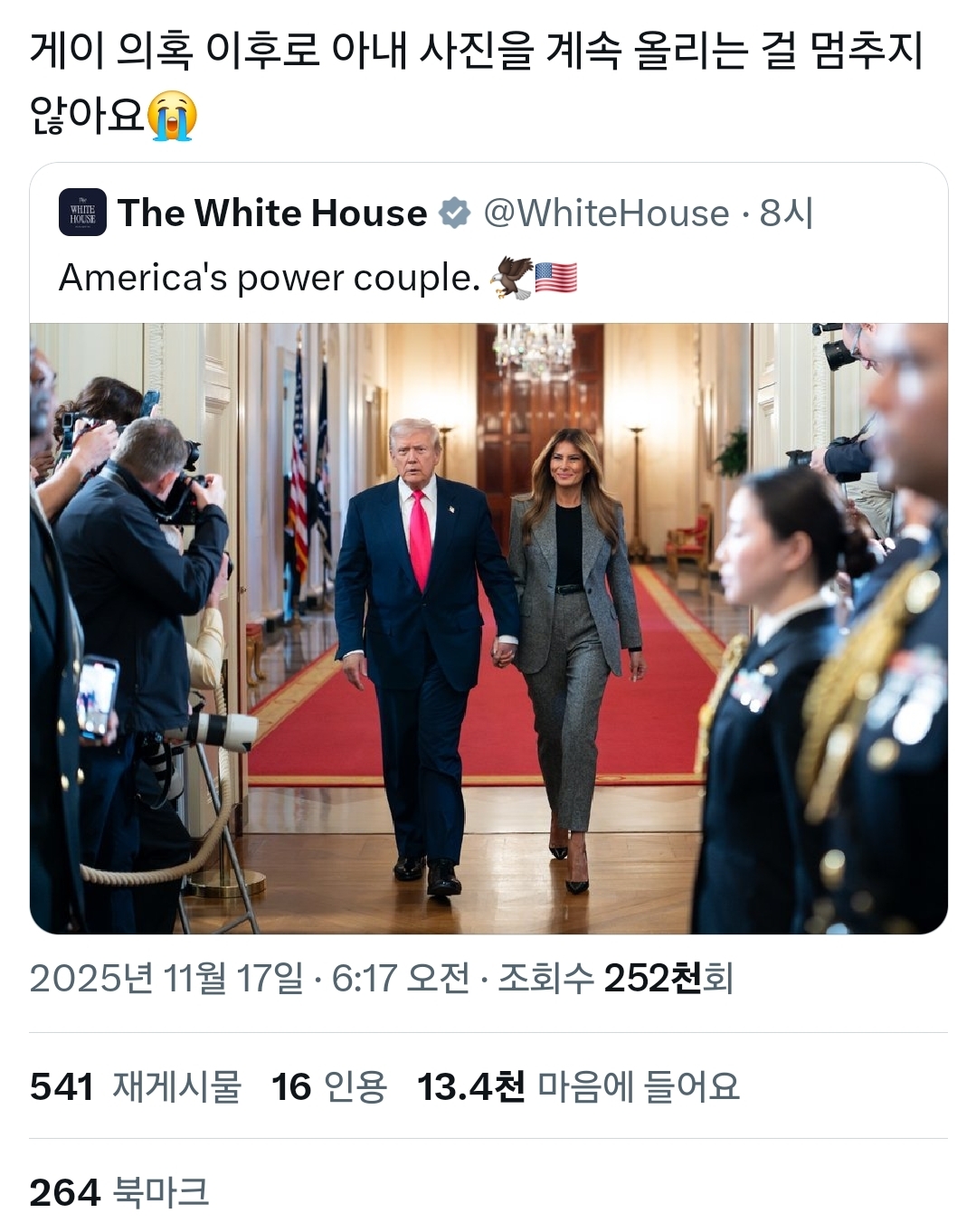Viewport: 976px width, 1232px height.
Task: Open The White House display name
Action: point(272,213)
